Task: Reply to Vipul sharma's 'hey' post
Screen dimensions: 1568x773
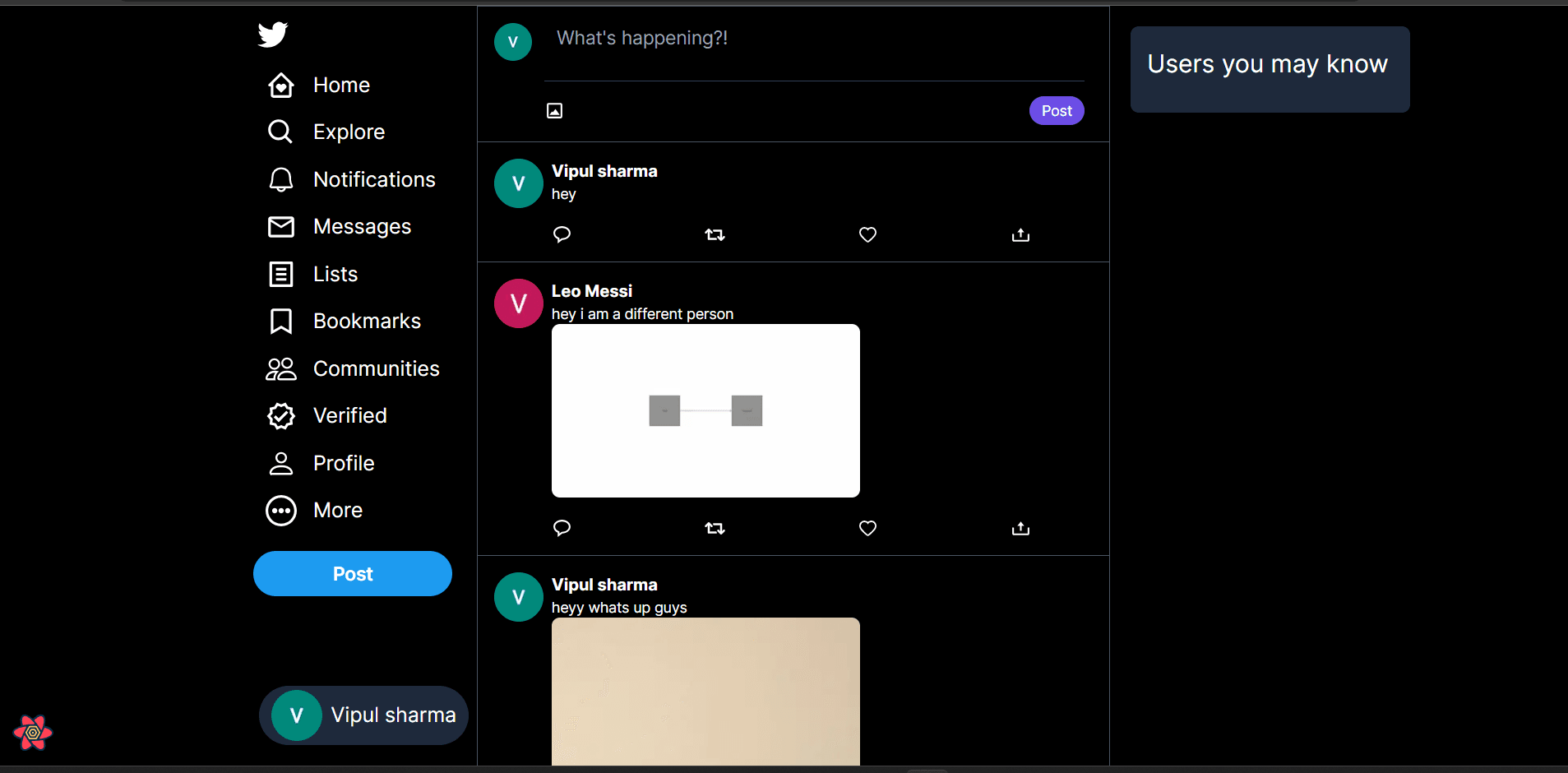Action: (562, 234)
